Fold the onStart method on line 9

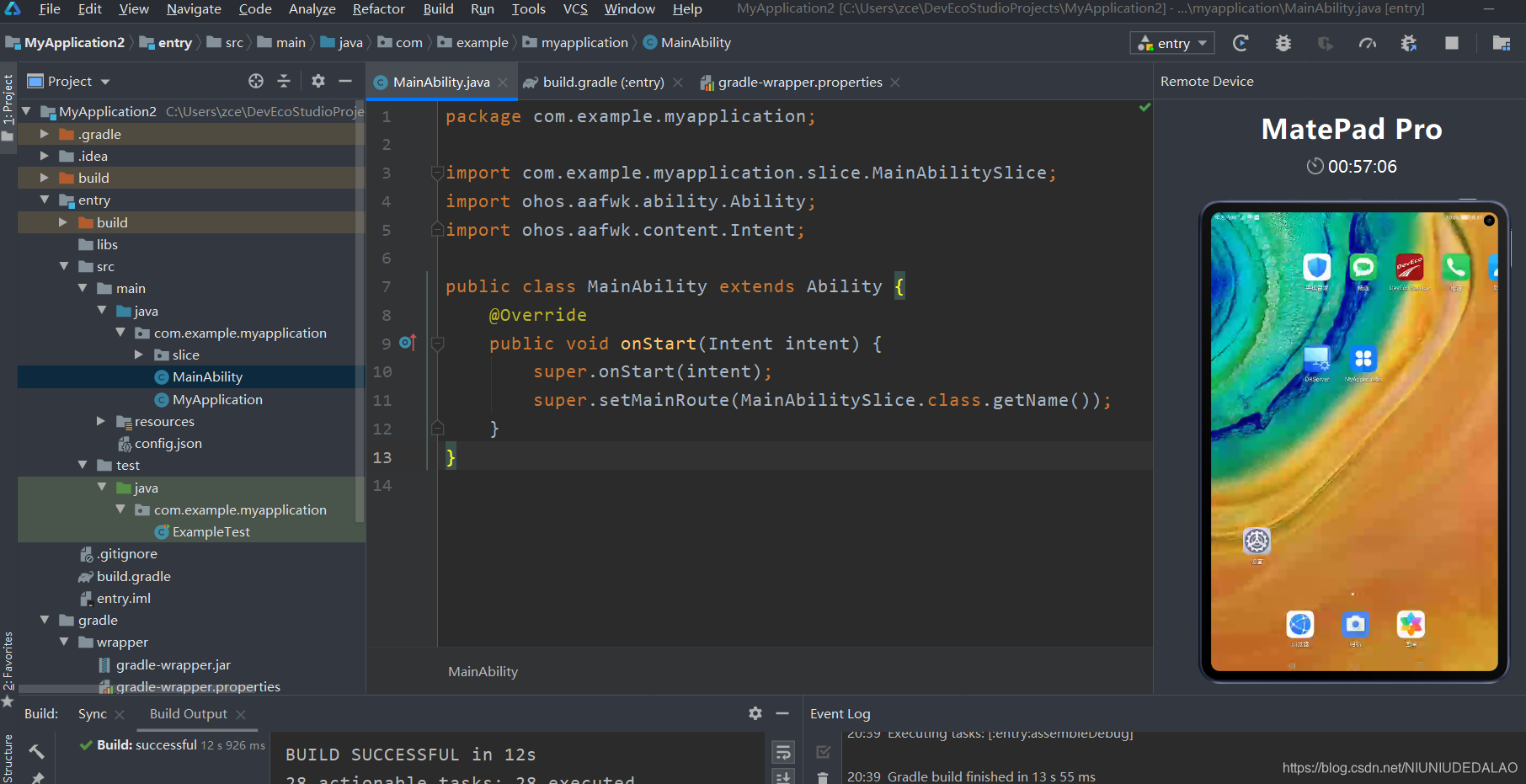tap(437, 344)
